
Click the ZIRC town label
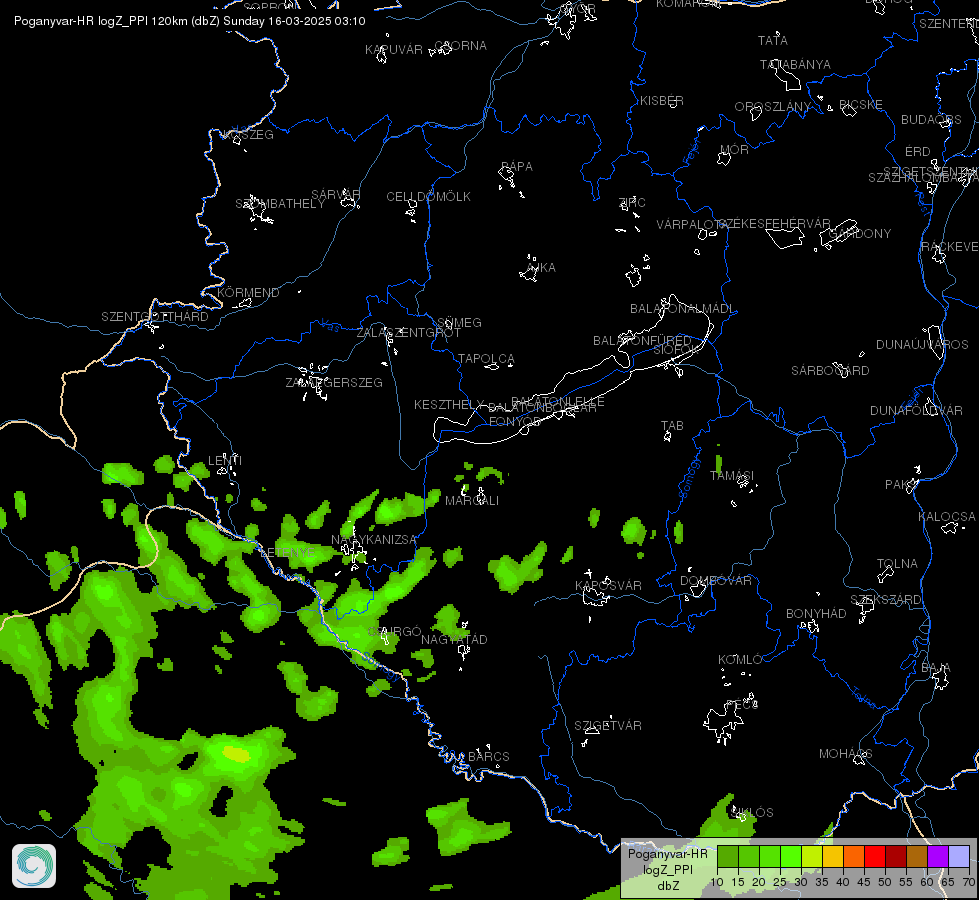point(632,202)
